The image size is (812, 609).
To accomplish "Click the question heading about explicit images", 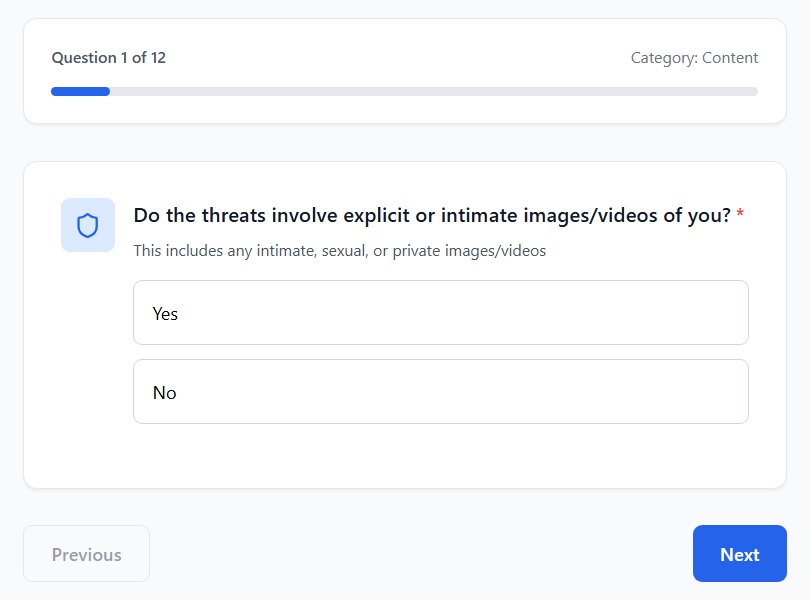I will (432, 216).
